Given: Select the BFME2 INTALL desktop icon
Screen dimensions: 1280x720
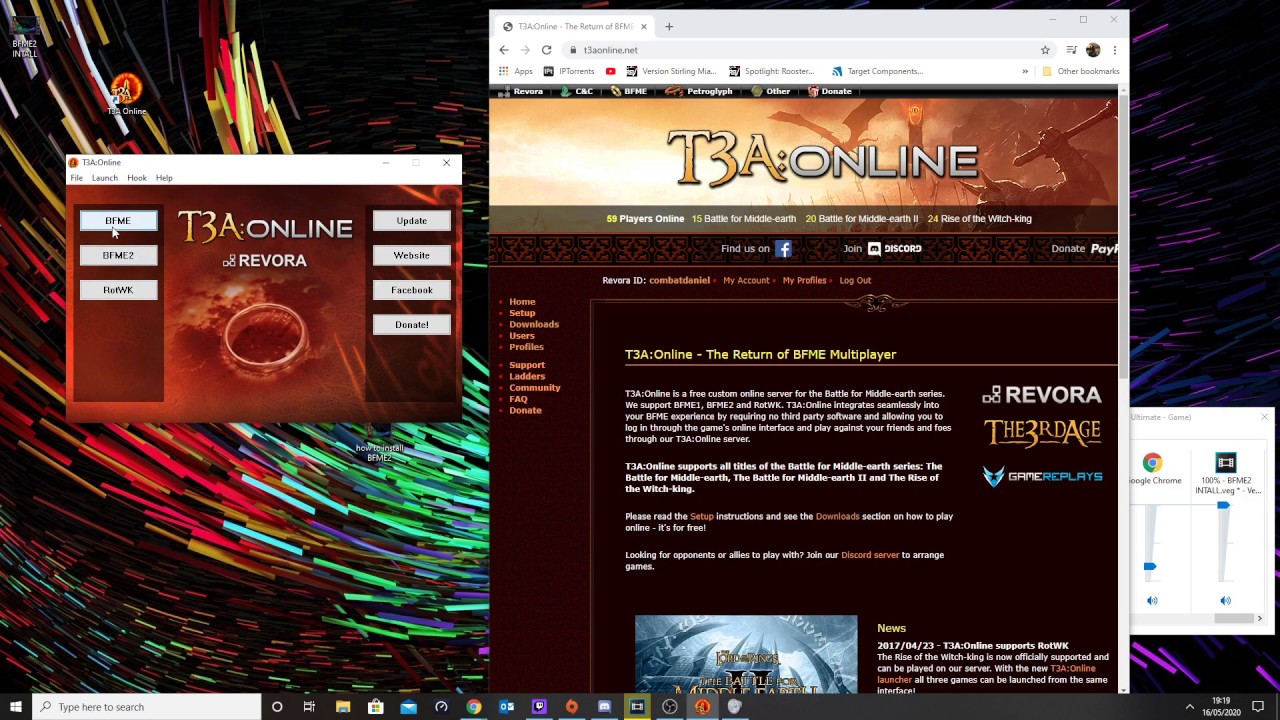Looking at the screenshot, I should [25, 35].
